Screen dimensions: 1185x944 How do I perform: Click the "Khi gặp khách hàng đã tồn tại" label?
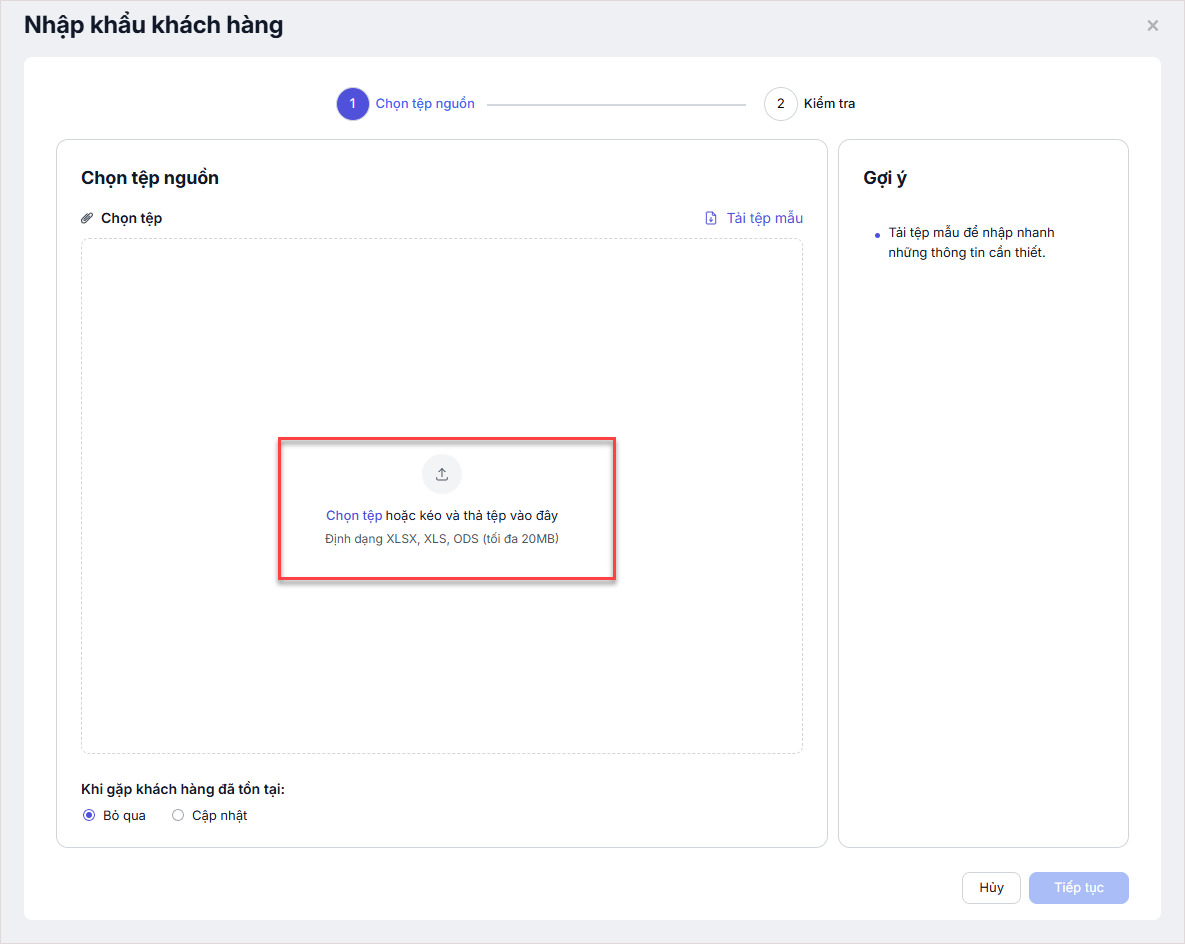[x=183, y=789]
